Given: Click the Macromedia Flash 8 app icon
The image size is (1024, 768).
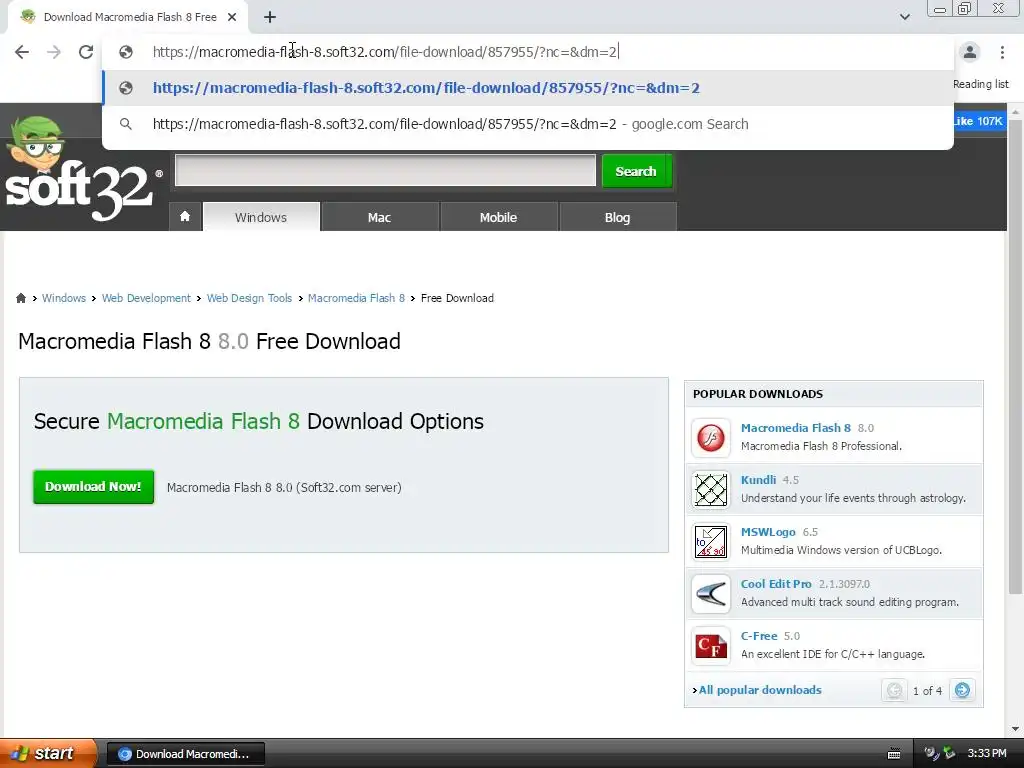Looking at the screenshot, I should pos(711,437).
